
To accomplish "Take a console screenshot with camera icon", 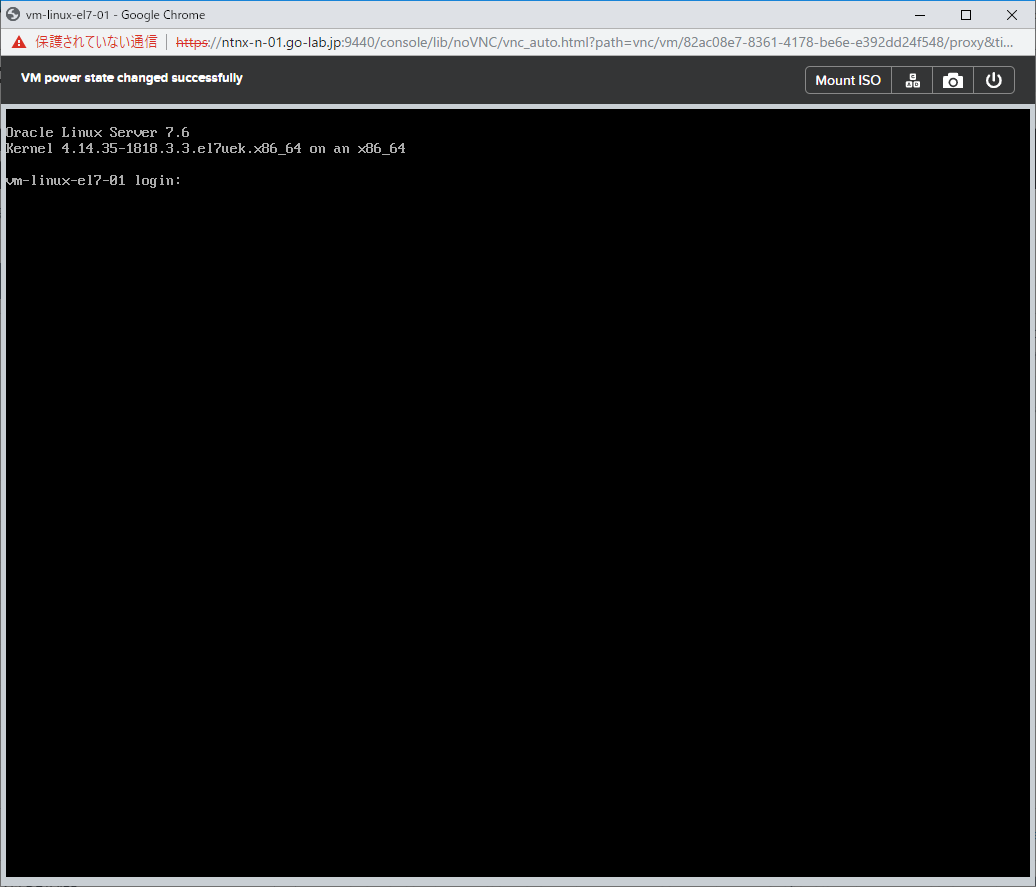I will (952, 80).
